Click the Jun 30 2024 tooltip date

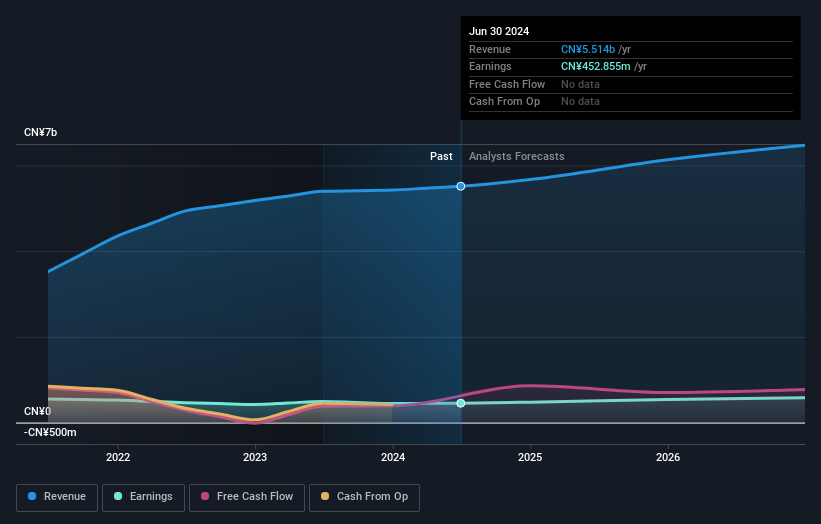pos(499,31)
